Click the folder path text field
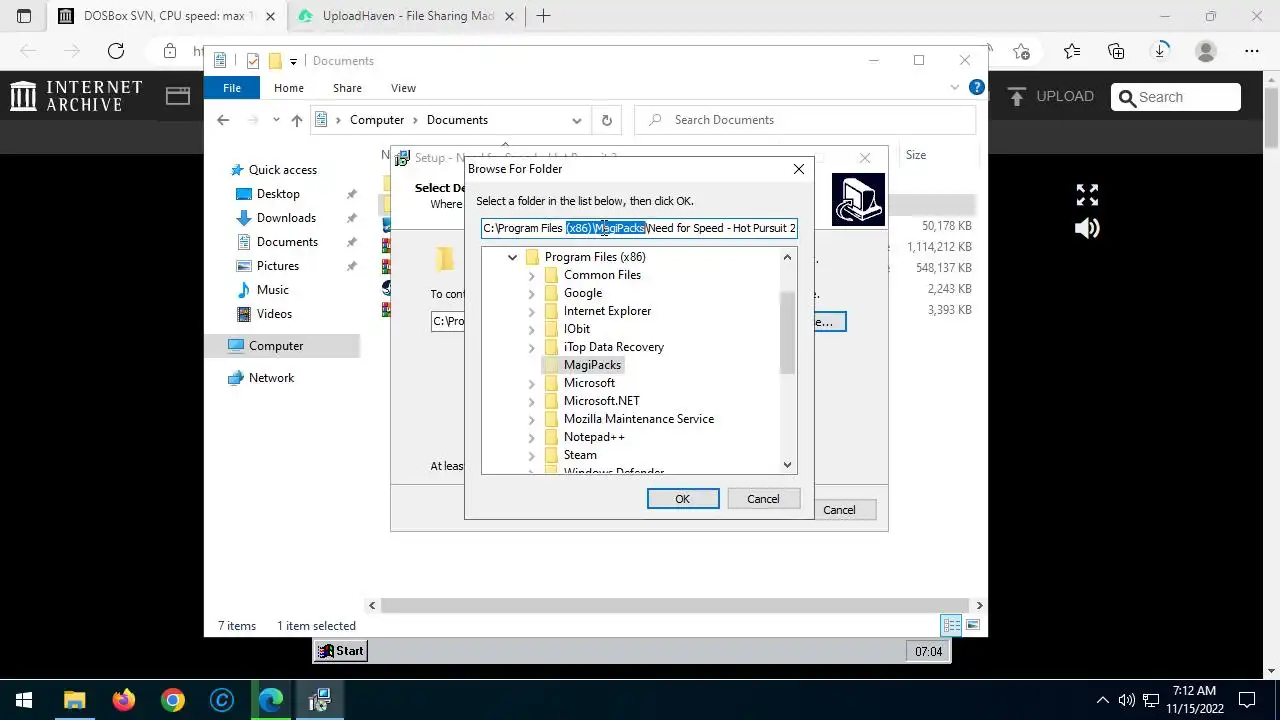 coord(639,228)
